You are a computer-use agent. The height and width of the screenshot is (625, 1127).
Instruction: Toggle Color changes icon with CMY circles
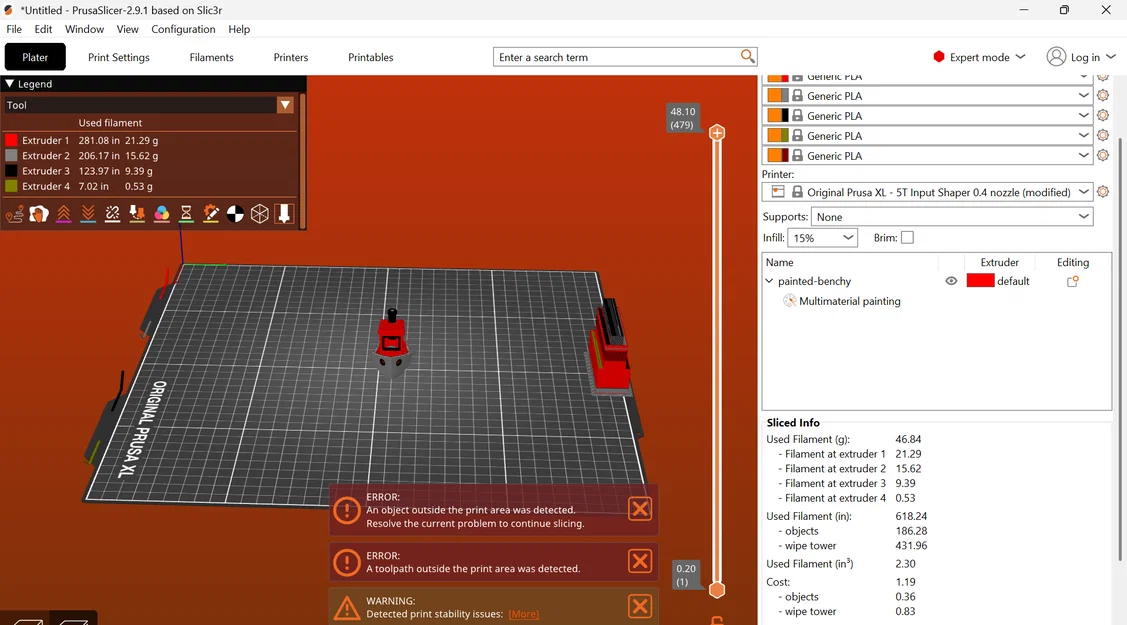[162, 214]
